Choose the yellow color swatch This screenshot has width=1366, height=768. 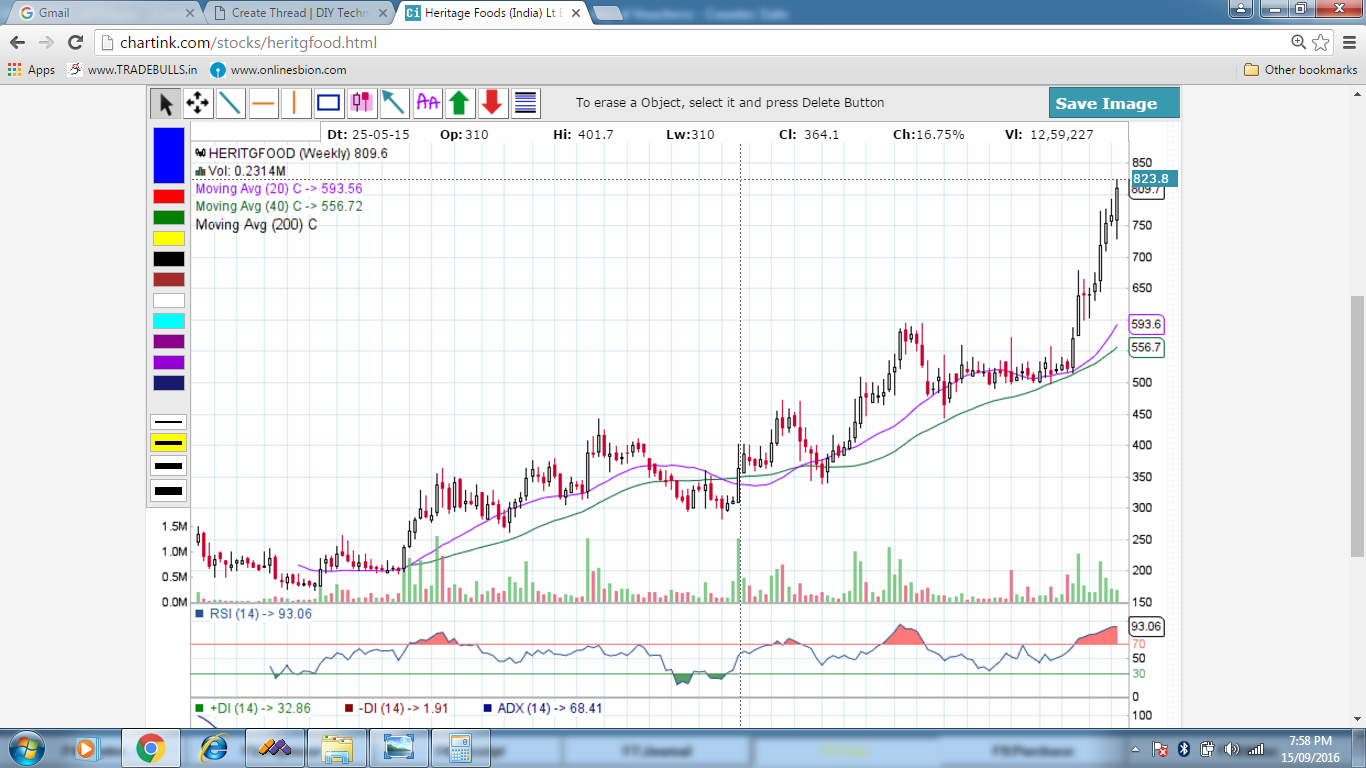(169, 238)
